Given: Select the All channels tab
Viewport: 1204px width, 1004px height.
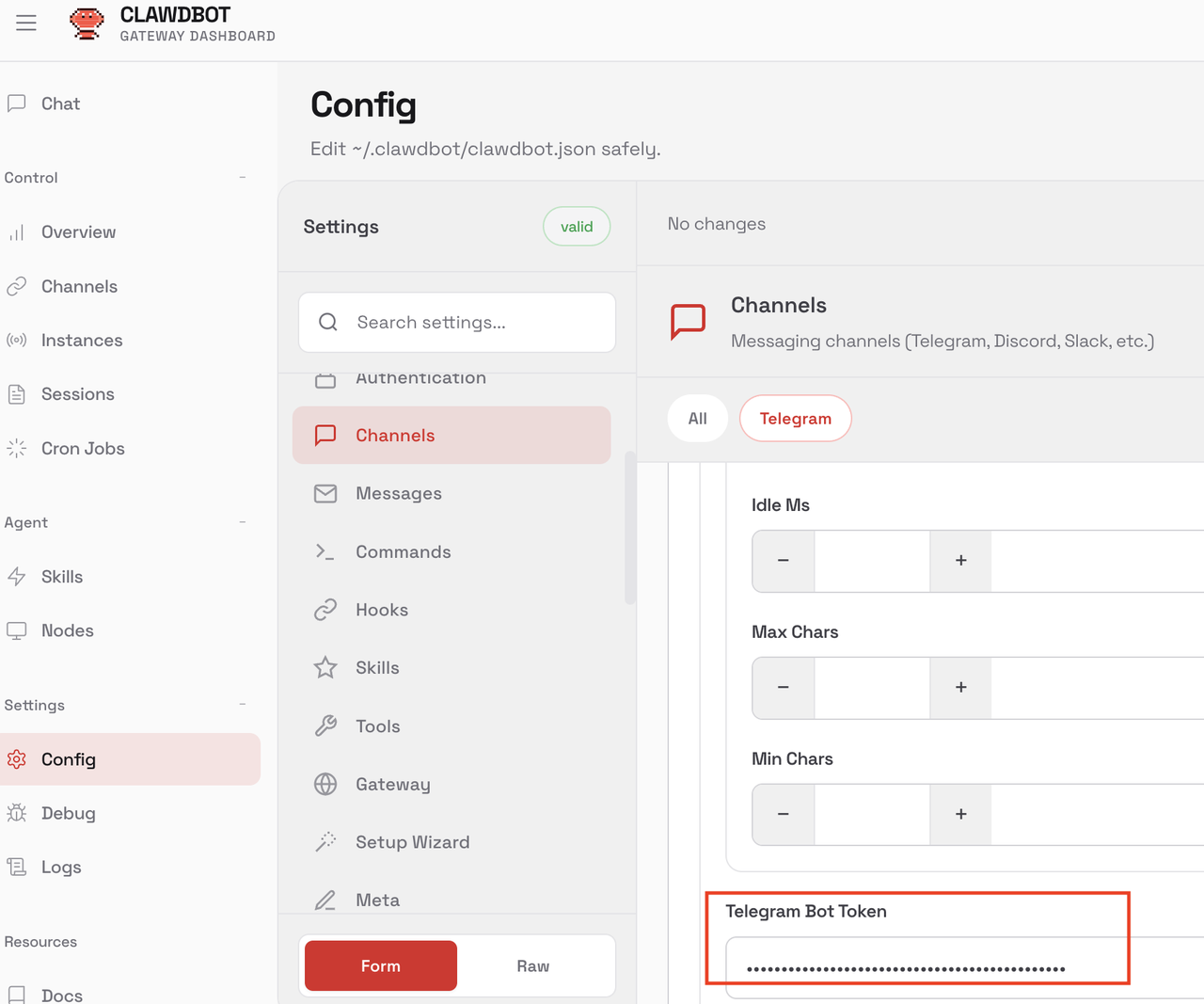Looking at the screenshot, I should 697,419.
